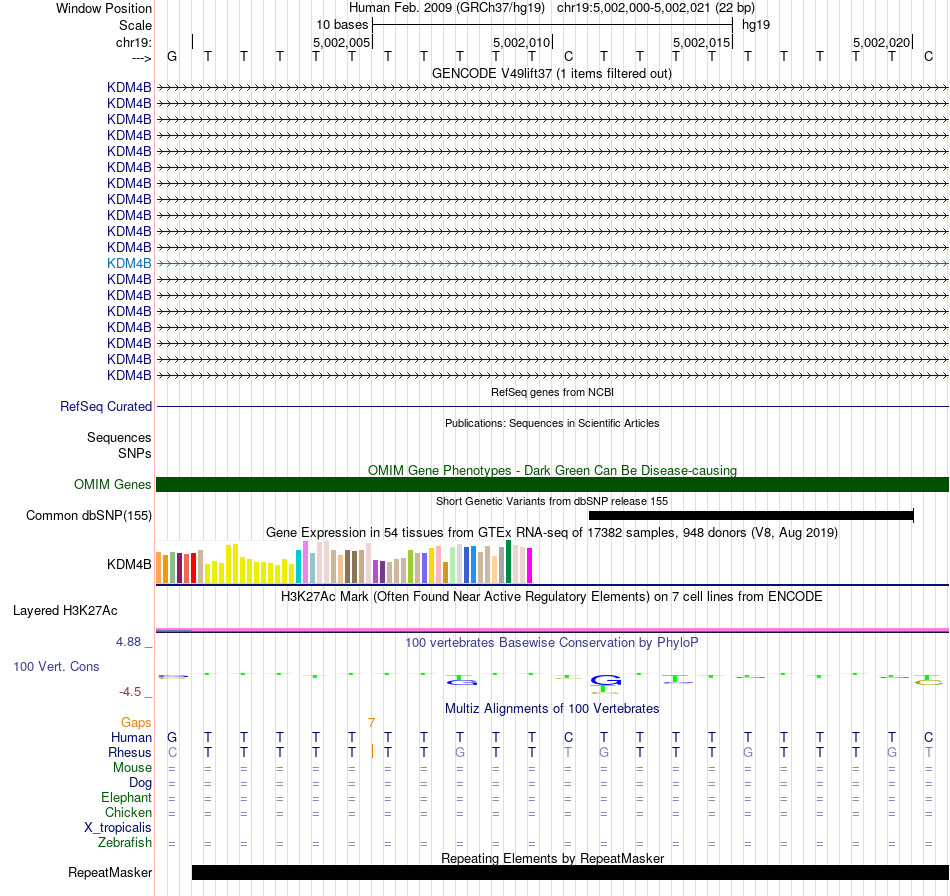Click the Chicken species label
This screenshot has height=896, width=950.
pyautogui.click(x=128, y=812)
